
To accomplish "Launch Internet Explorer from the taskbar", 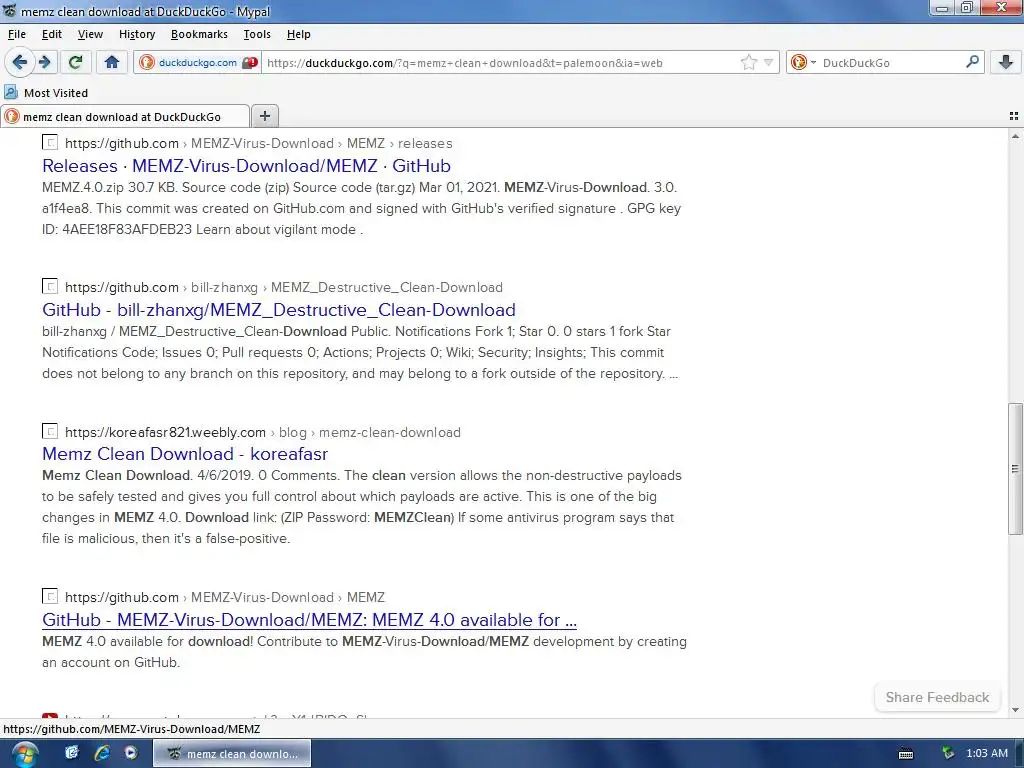I will 102,753.
